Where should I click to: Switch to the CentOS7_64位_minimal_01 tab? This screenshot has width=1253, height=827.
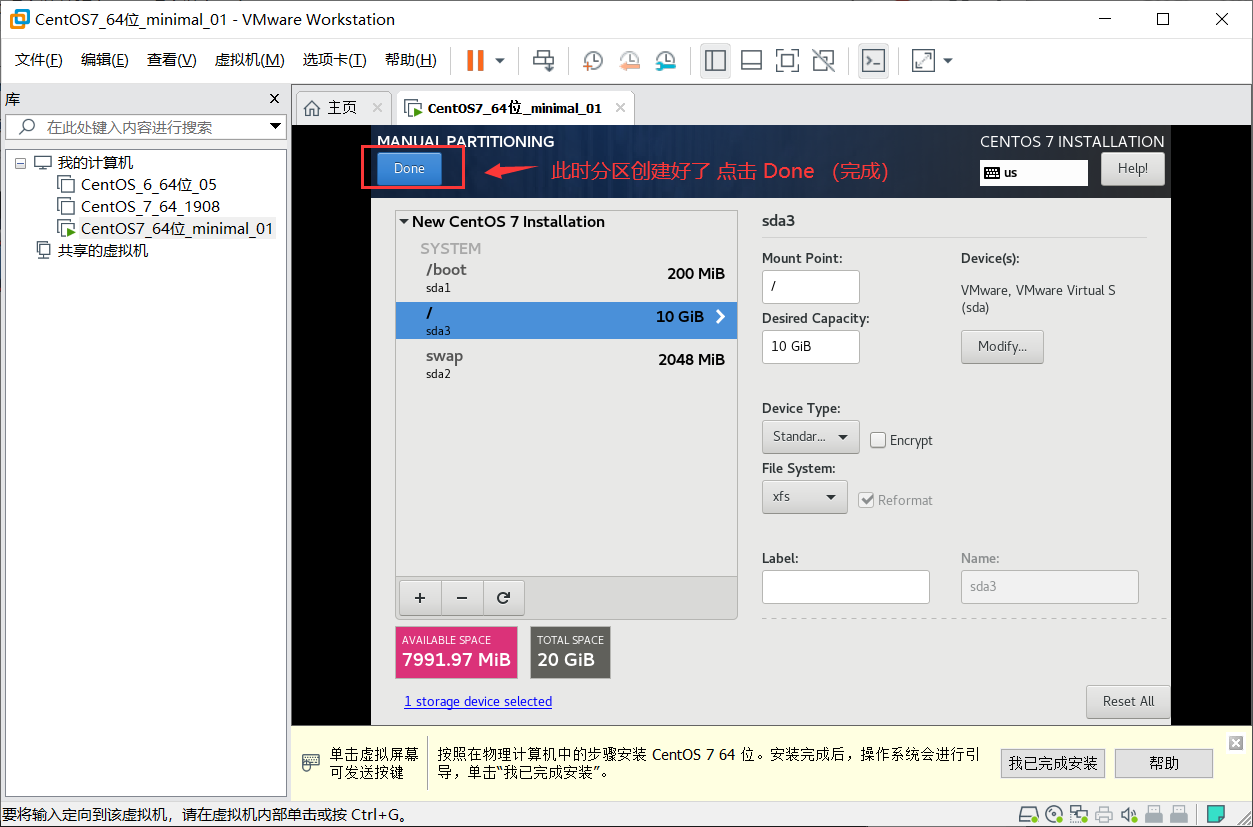point(515,107)
